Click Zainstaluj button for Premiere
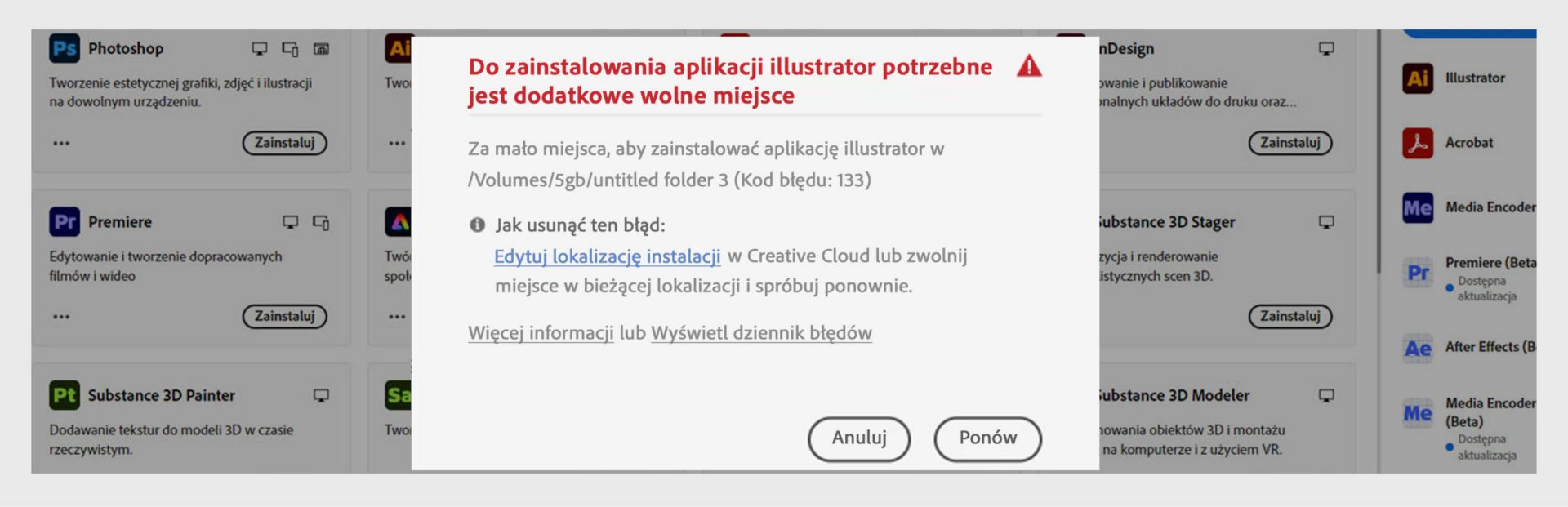Screen dimensions: 1568x507 click(x=284, y=316)
